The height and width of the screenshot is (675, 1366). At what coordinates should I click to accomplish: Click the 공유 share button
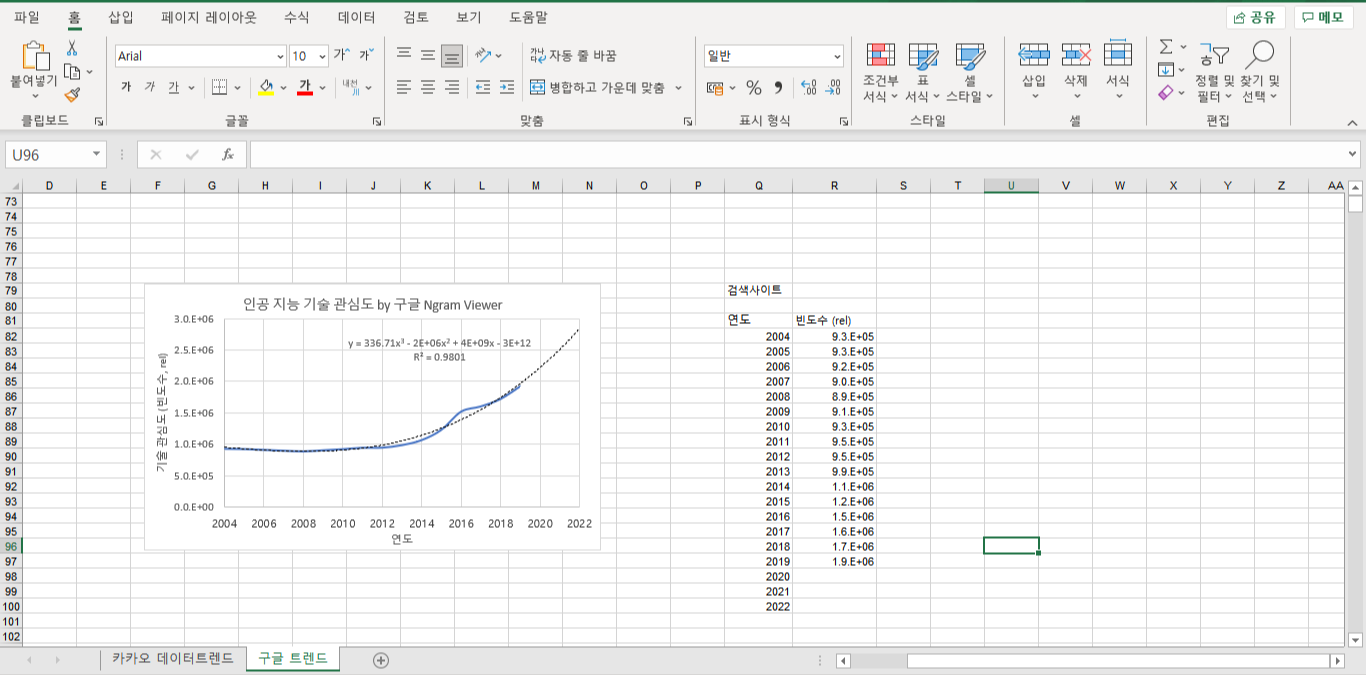(1255, 18)
